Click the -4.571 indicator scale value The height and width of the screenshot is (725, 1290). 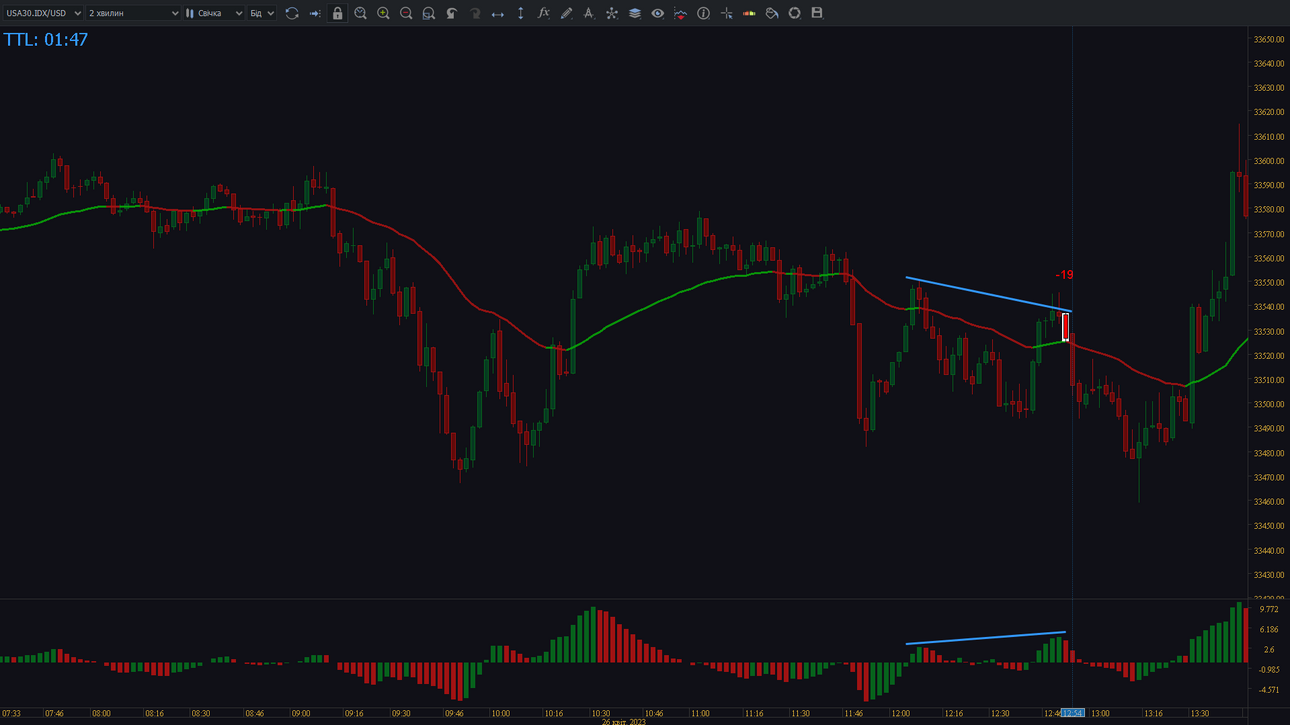[1269, 690]
